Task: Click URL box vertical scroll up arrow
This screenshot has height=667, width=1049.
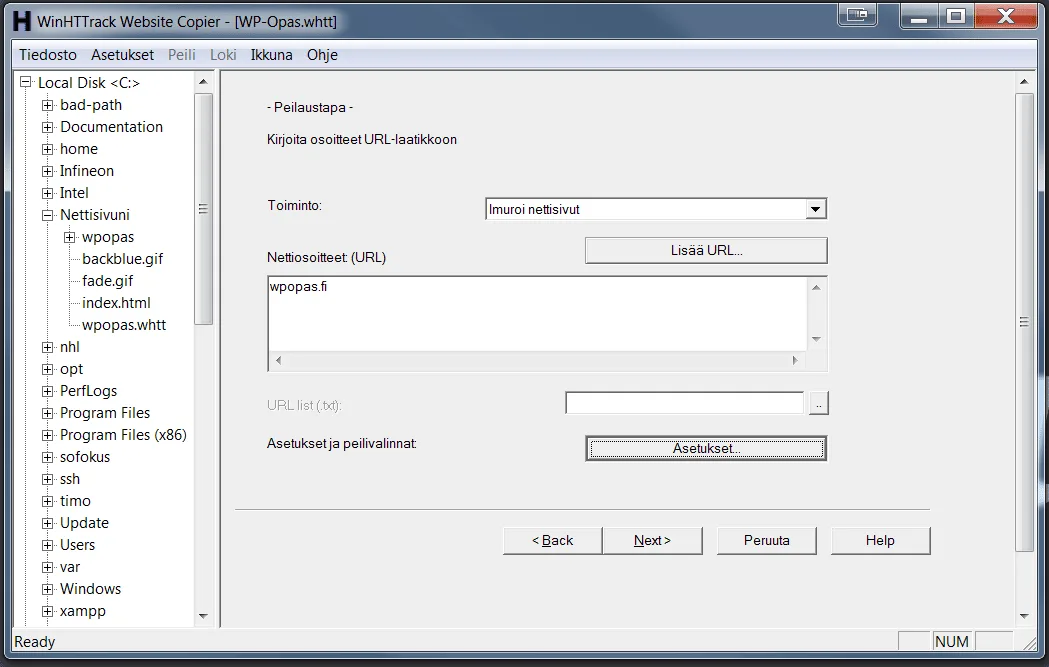Action: pos(816,288)
